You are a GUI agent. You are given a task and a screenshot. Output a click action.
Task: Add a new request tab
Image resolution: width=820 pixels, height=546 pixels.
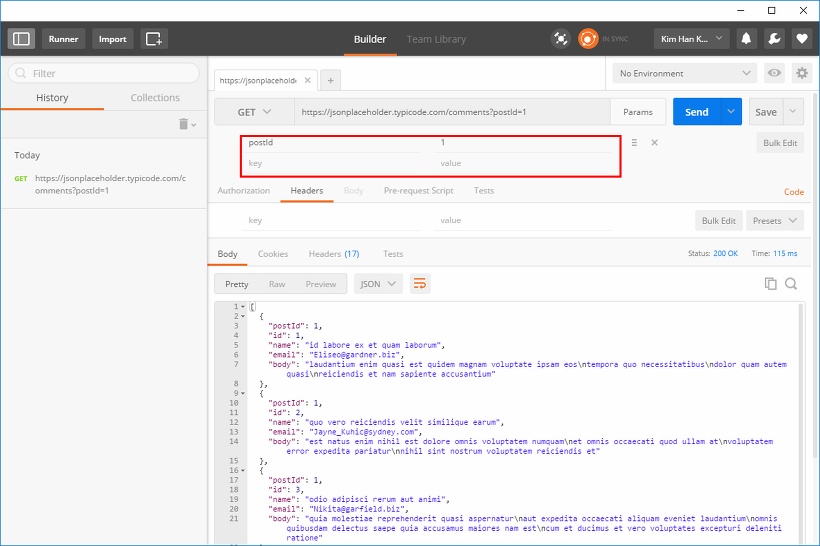tap(331, 80)
